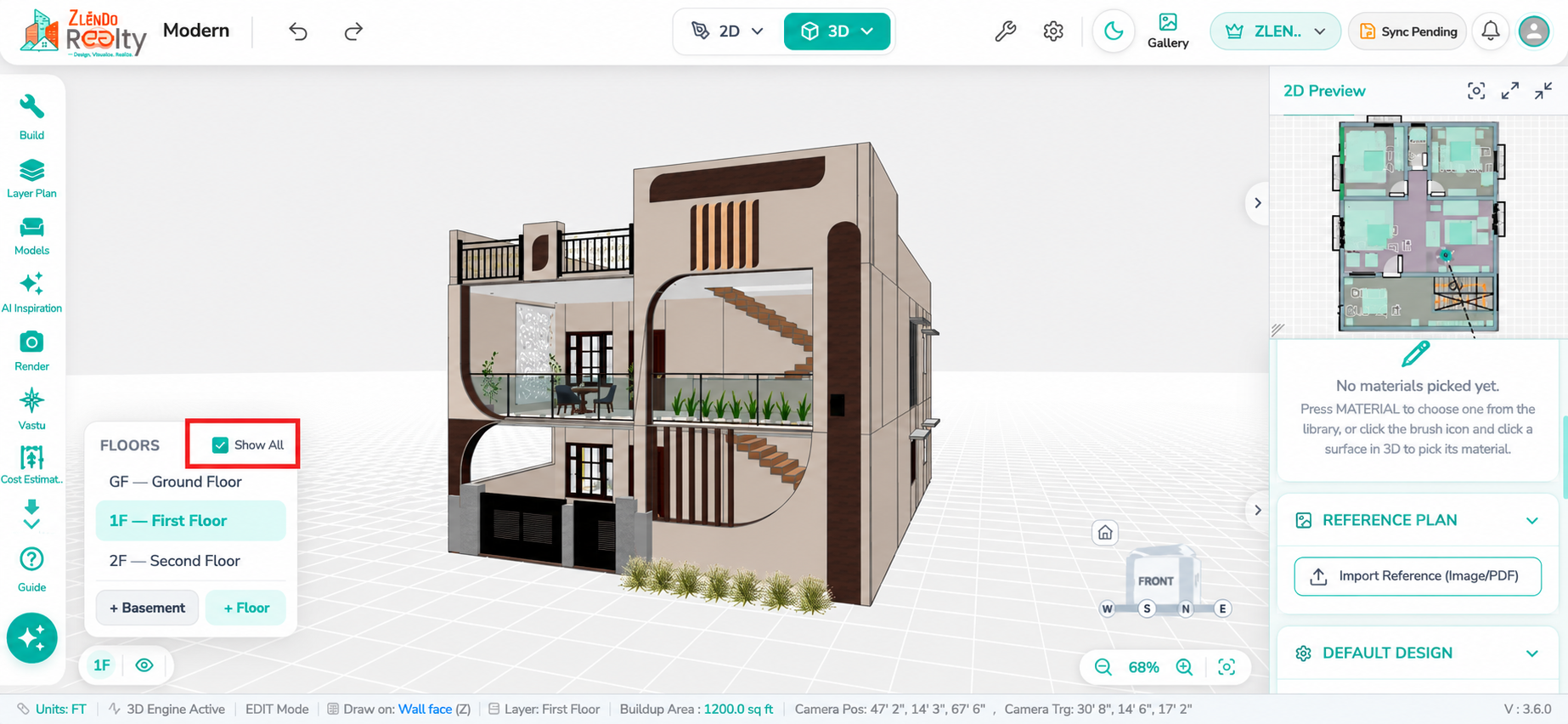The image size is (1568, 724).
Task: Select GF — Ground Floor
Action: click(x=191, y=482)
